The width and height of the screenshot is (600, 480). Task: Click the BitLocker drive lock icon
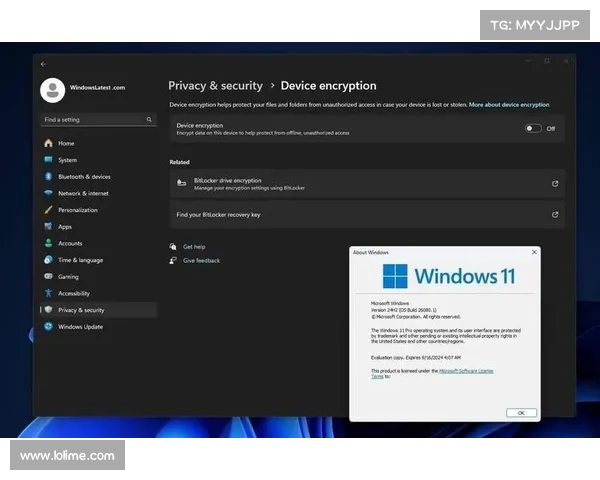pos(181,184)
